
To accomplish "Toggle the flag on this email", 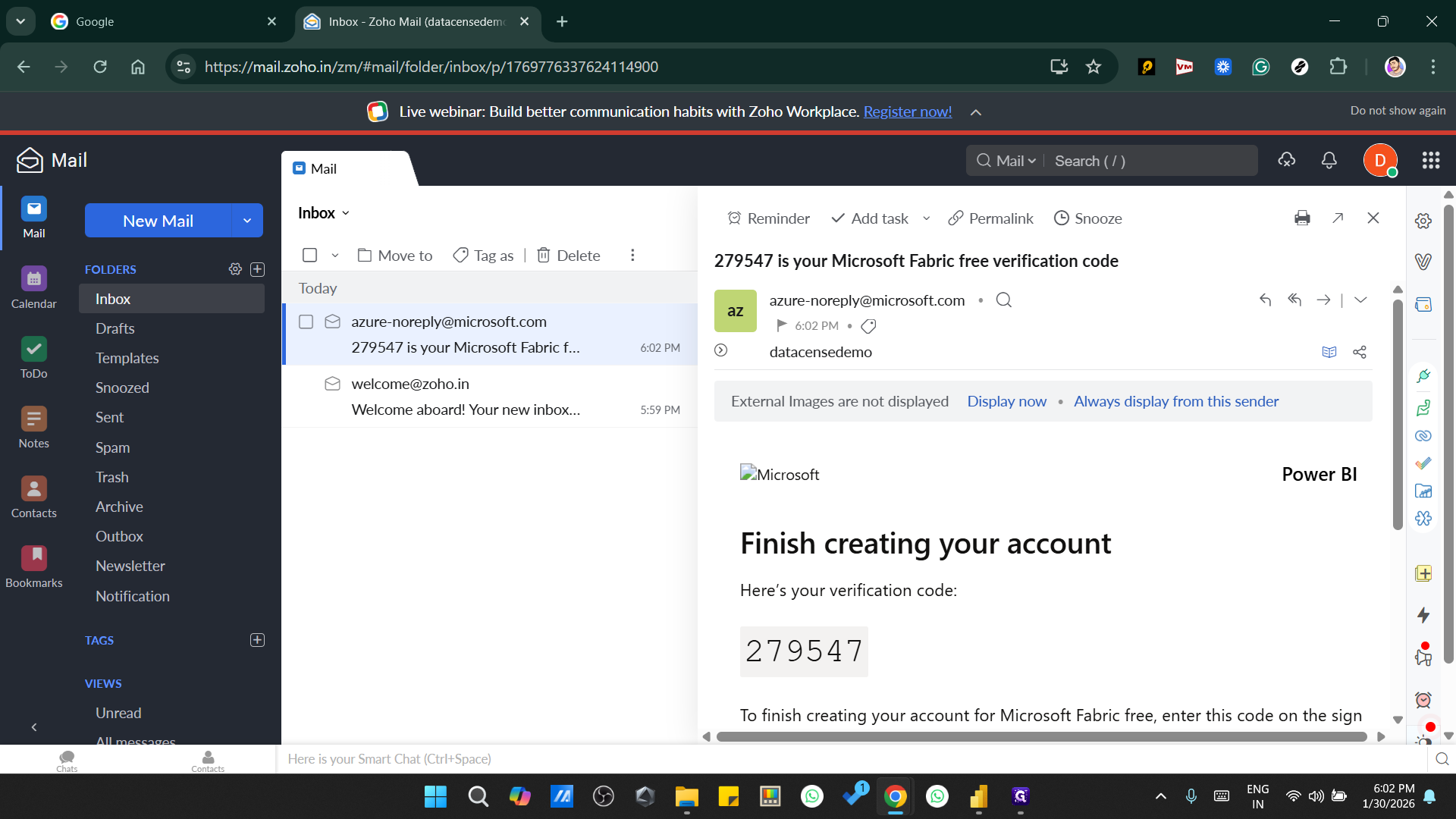I will (782, 325).
